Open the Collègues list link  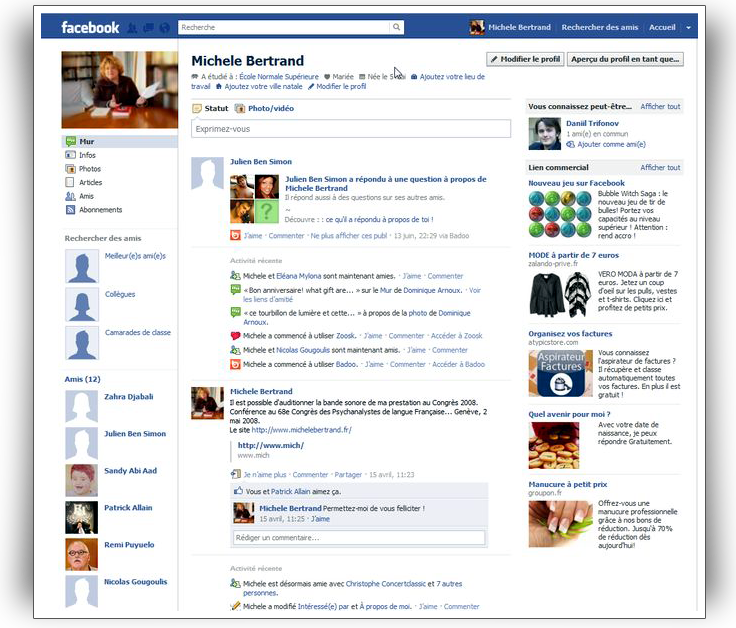coord(120,294)
